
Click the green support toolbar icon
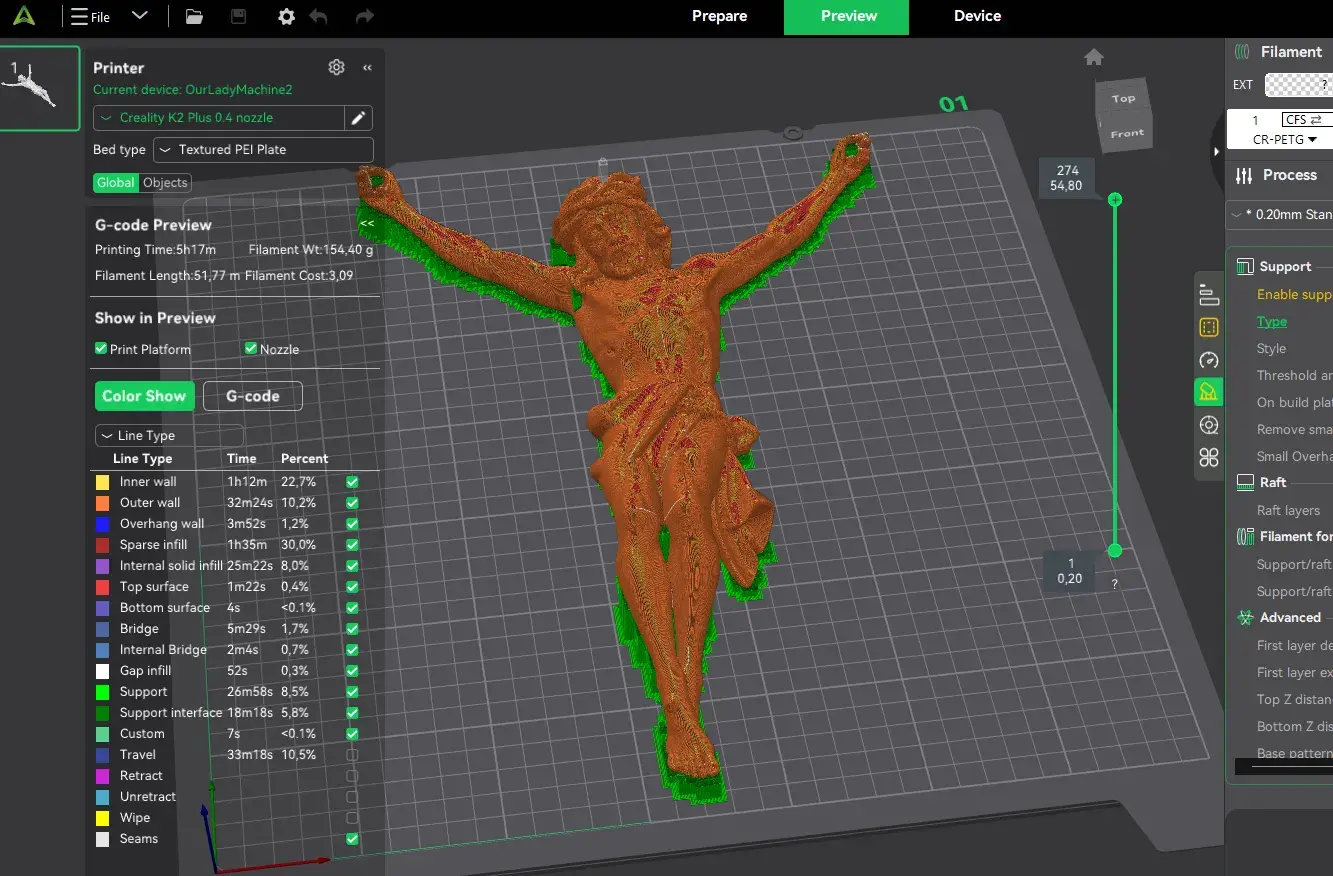[1208, 392]
